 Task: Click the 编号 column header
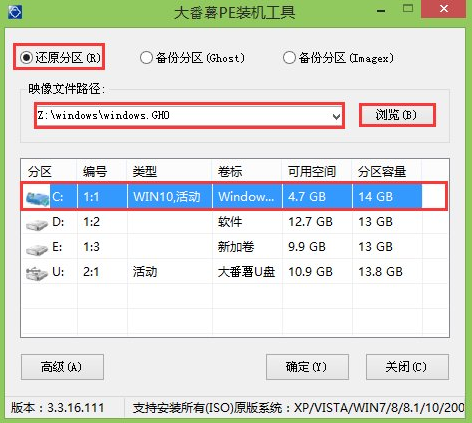click(102, 172)
